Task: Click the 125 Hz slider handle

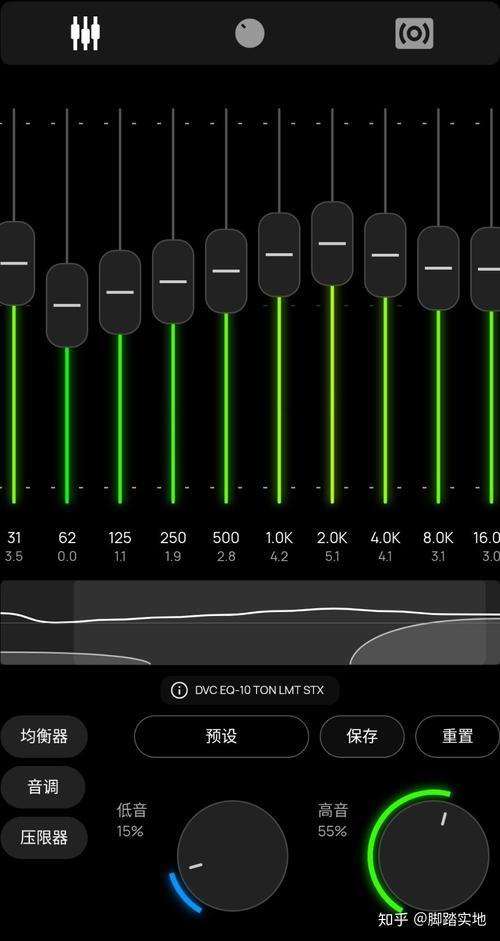Action: click(x=120, y=292)
